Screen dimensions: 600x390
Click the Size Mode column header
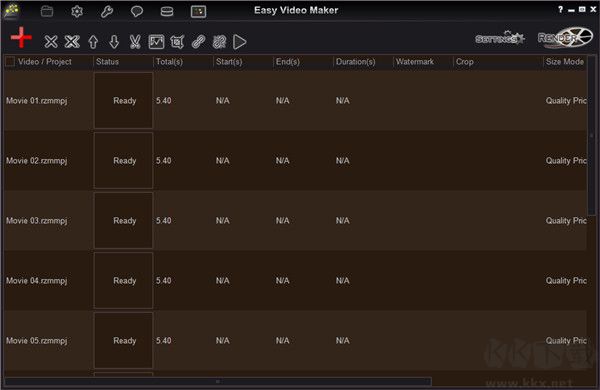565,62
